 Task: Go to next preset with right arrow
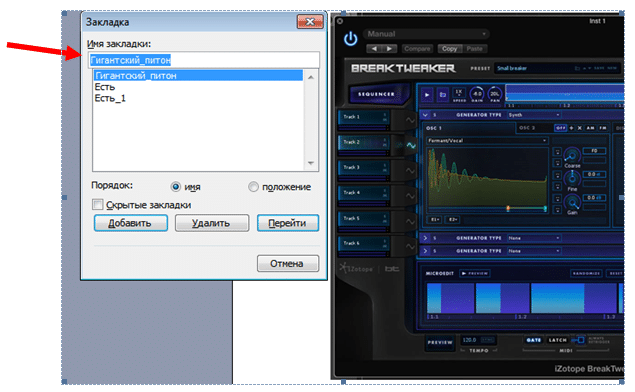389,49
